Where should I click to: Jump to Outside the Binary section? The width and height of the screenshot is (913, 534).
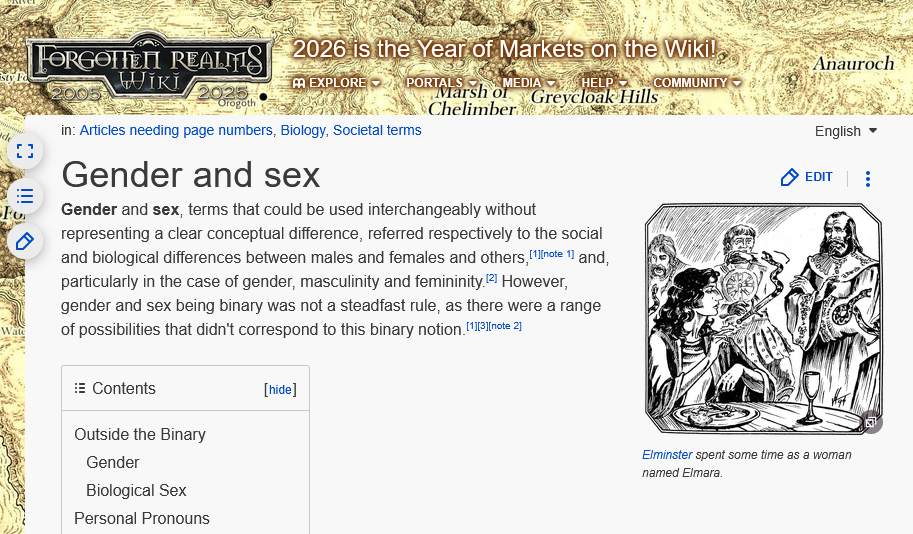click(140, 434)
